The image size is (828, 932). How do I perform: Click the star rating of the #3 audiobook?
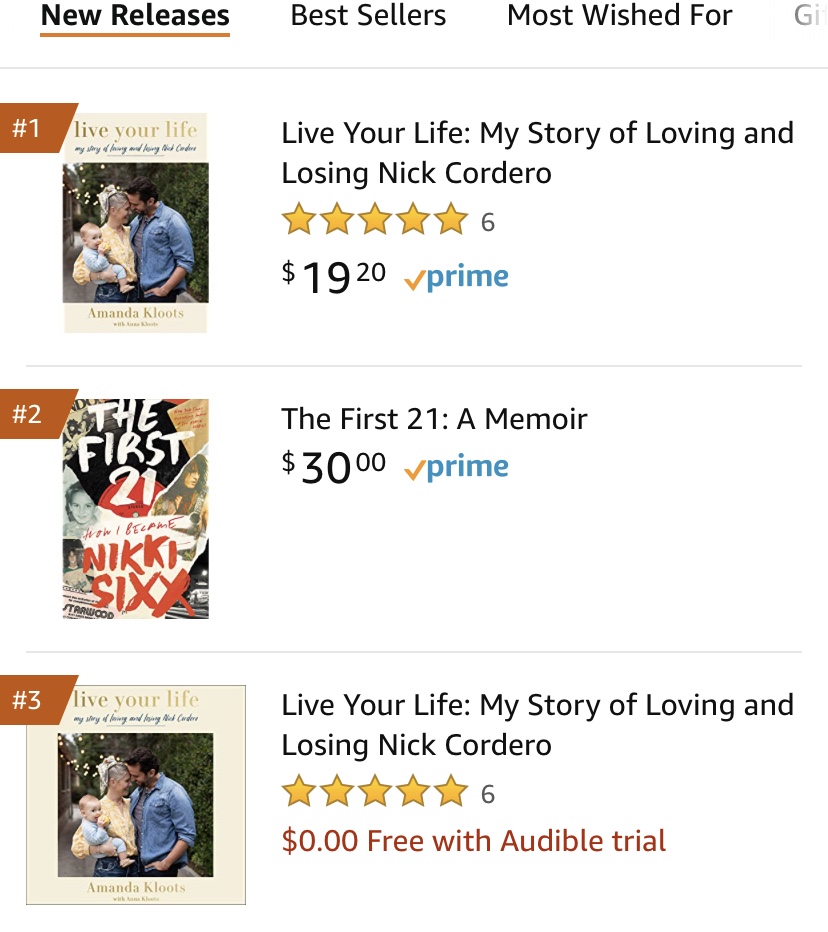pos(375,793)
